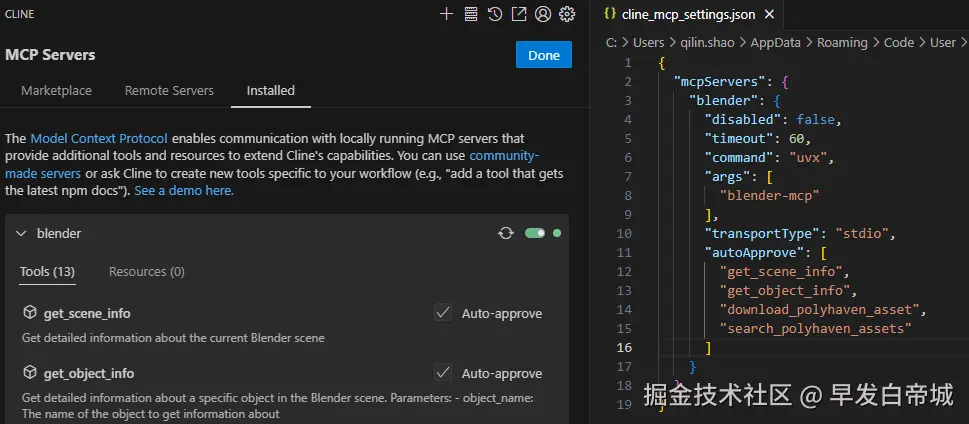This screenshot has height=424, width=969.
Task: Collapse the blender server section chevron
Action: click(21, 234)
